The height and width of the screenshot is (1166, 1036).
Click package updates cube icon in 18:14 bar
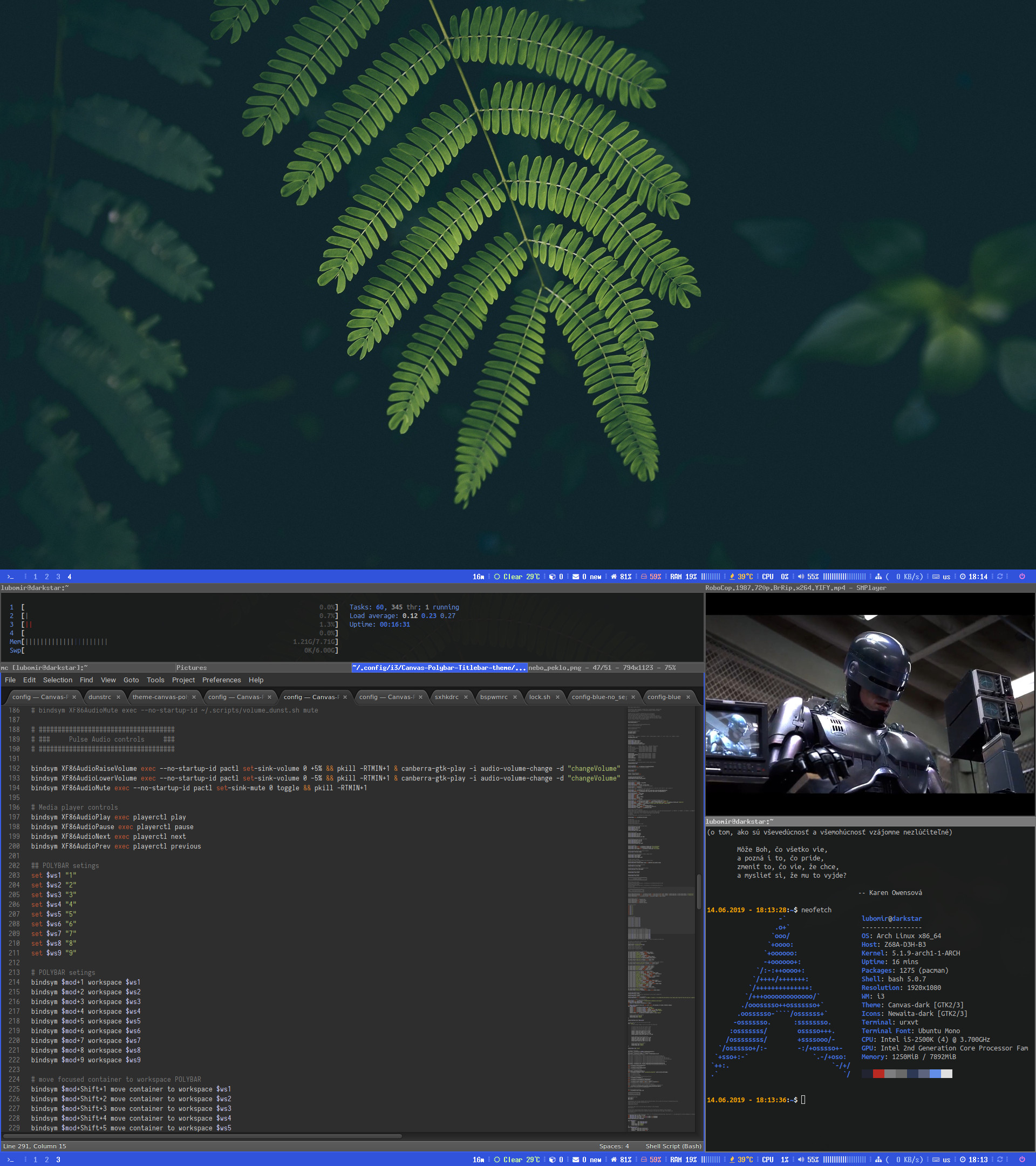[552, 577]
